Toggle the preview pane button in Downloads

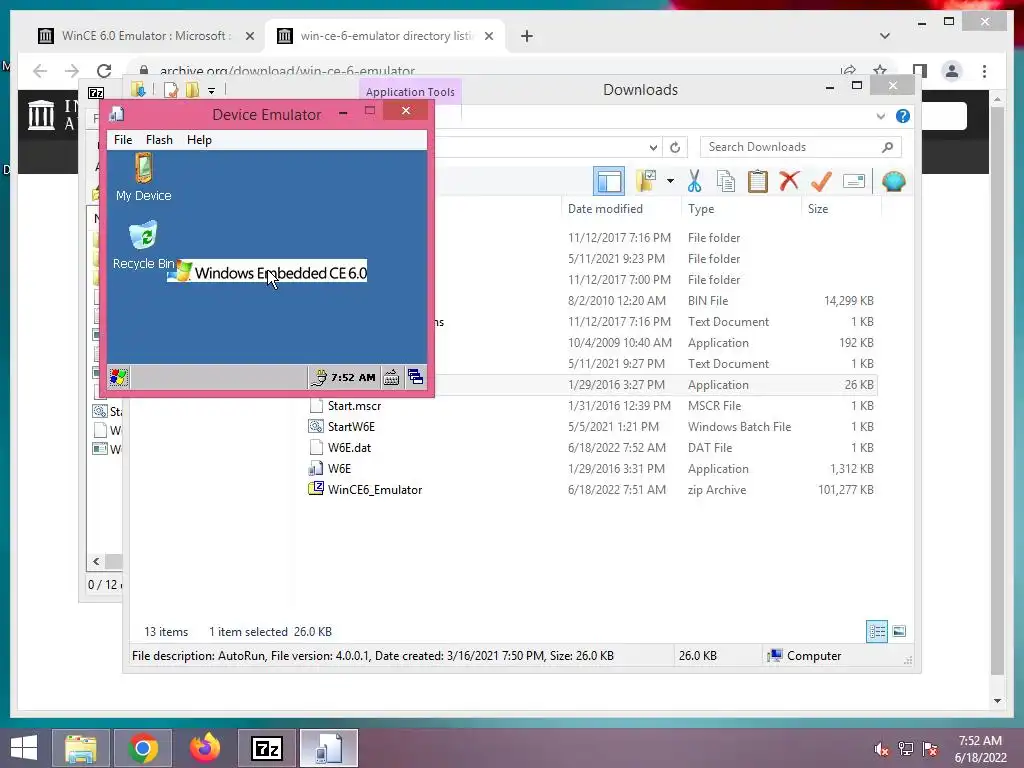pos(609,181)
